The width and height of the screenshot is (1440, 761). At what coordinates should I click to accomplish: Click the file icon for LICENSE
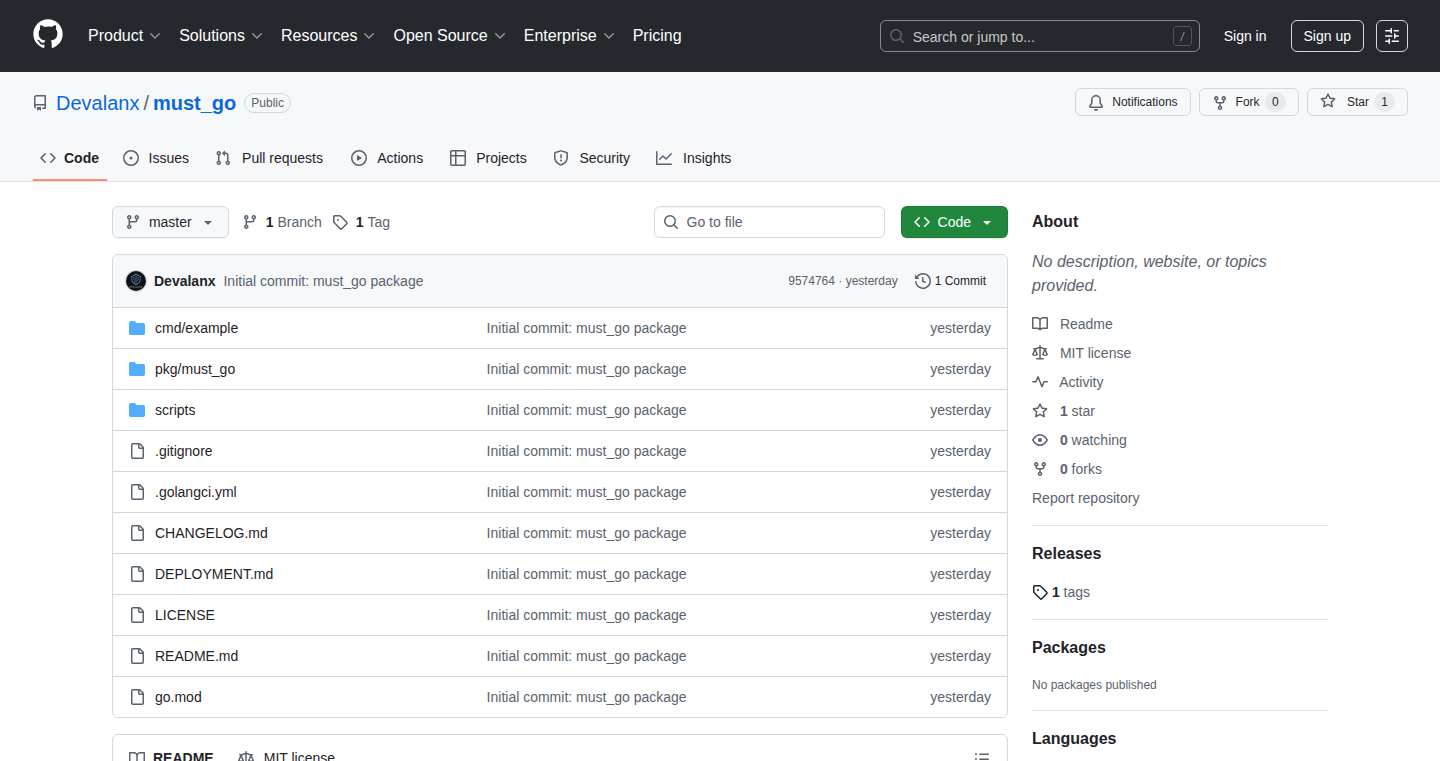137,615
